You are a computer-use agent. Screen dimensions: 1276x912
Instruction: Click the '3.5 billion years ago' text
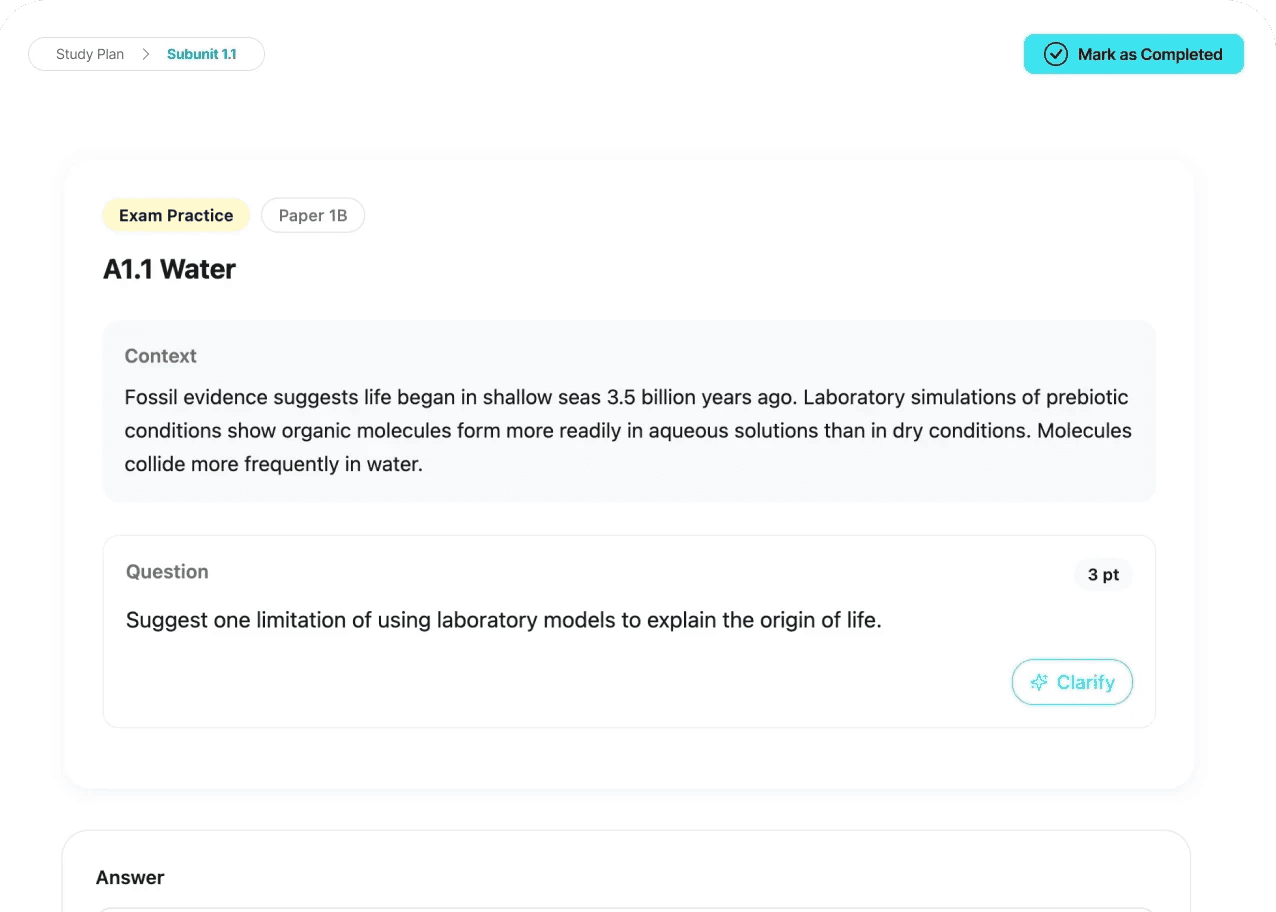click(700, 397)
